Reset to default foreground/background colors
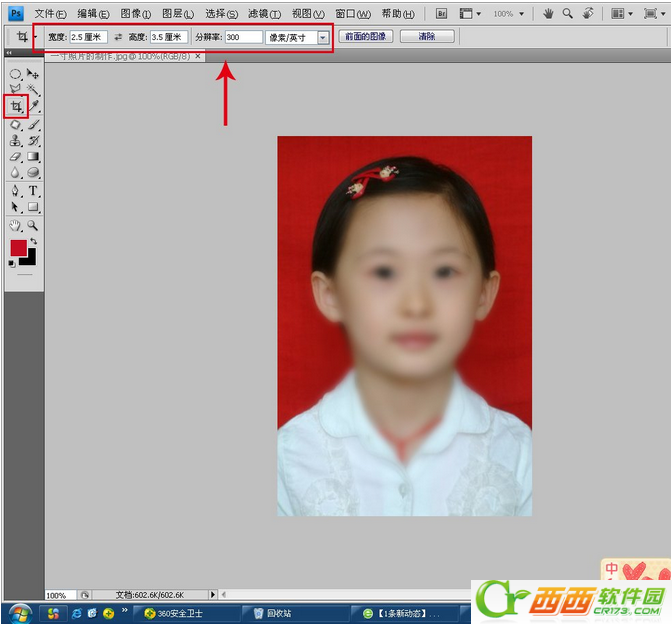Screen dimensions: 672x624 pos(12,263)
